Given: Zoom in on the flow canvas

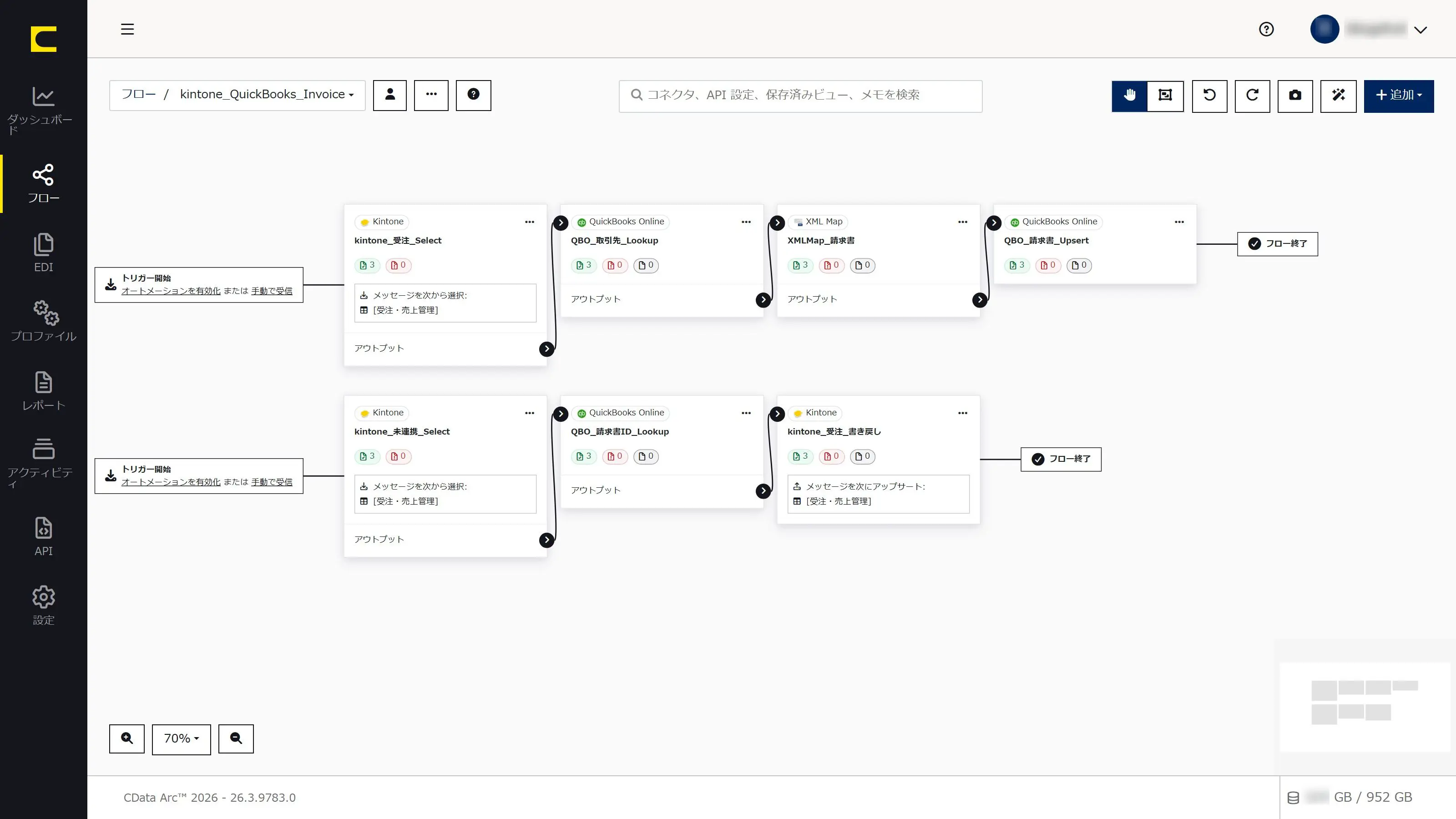Looking at the screenshot, I should 126,739.
